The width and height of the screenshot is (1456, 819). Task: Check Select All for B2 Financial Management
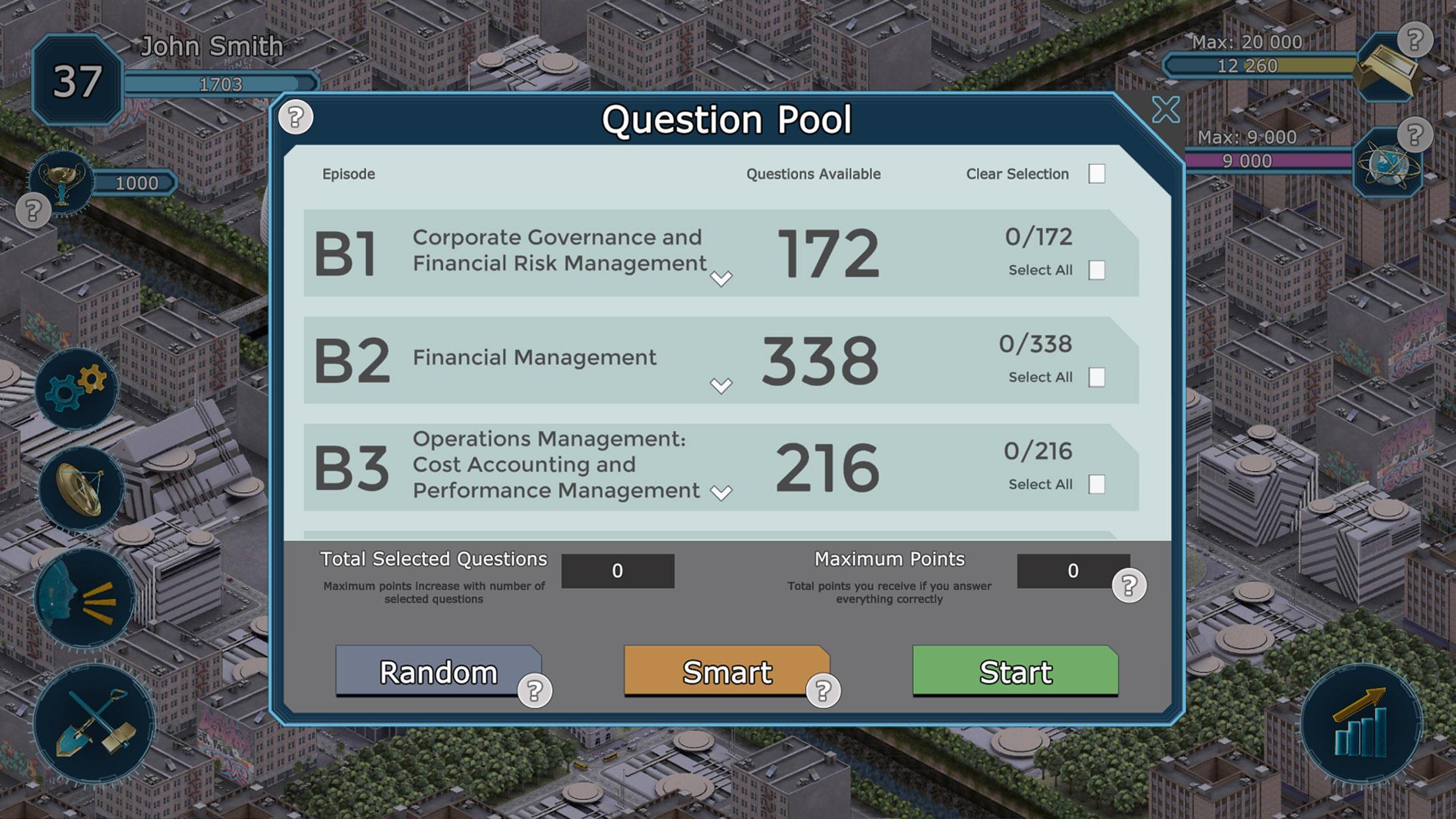coord(1097,377)
